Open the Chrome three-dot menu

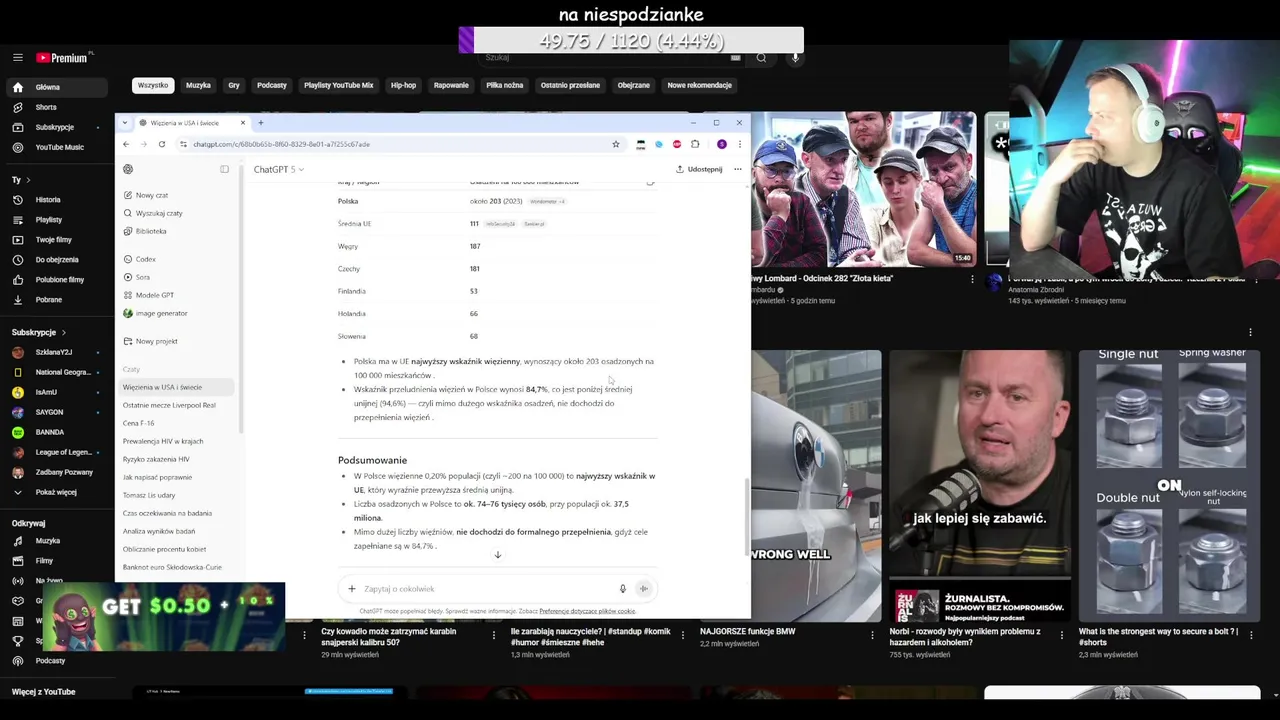tap(740, 144)
